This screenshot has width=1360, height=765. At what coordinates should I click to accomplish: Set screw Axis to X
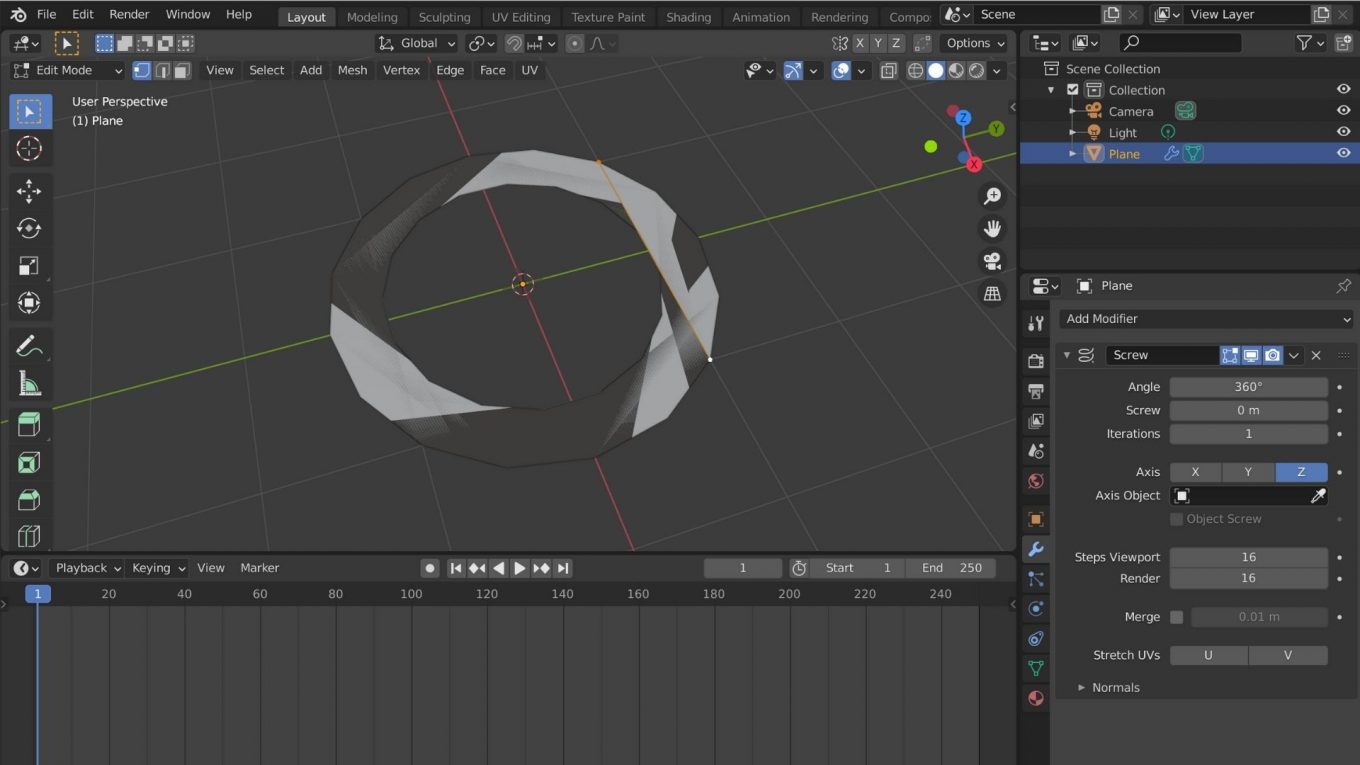[x=1195, y=471]
